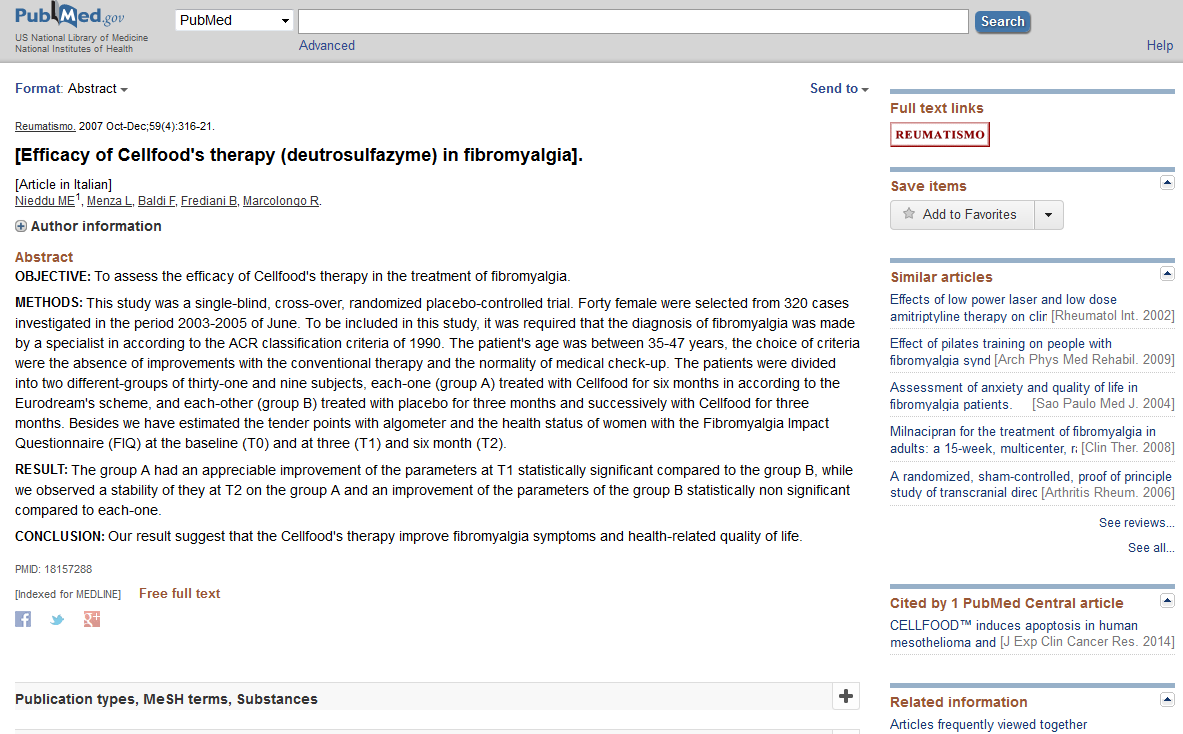
Task: Open the pilates training similar article
Action: pos(1000,352)
